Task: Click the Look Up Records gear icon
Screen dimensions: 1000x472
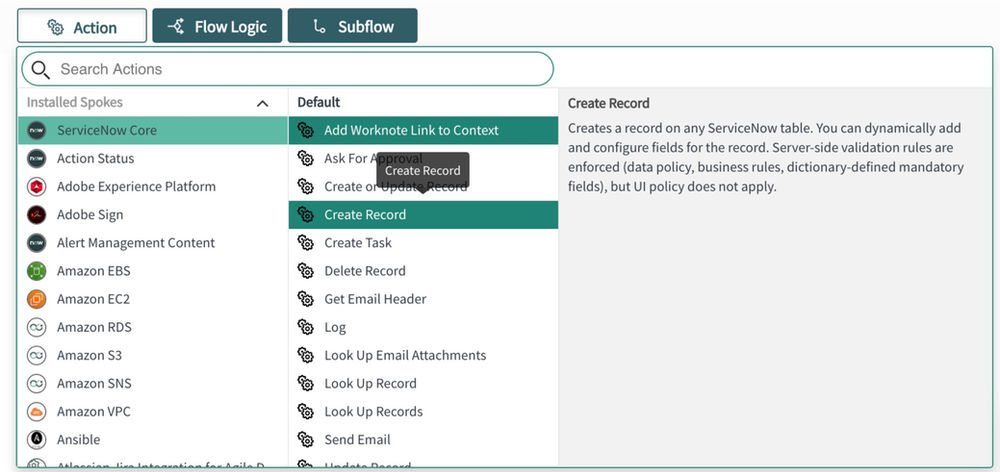Action: [305, 411]
